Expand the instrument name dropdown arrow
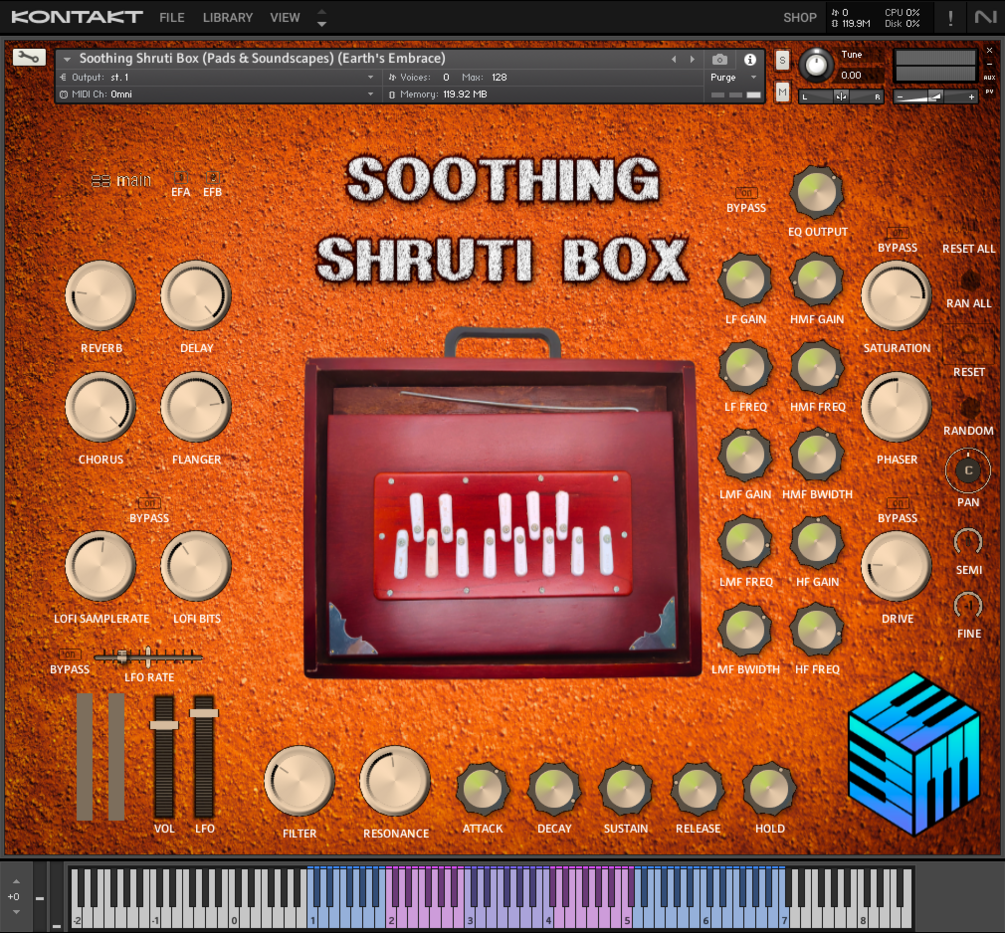This screenshot has width=1005, height=933. [67, 59]
